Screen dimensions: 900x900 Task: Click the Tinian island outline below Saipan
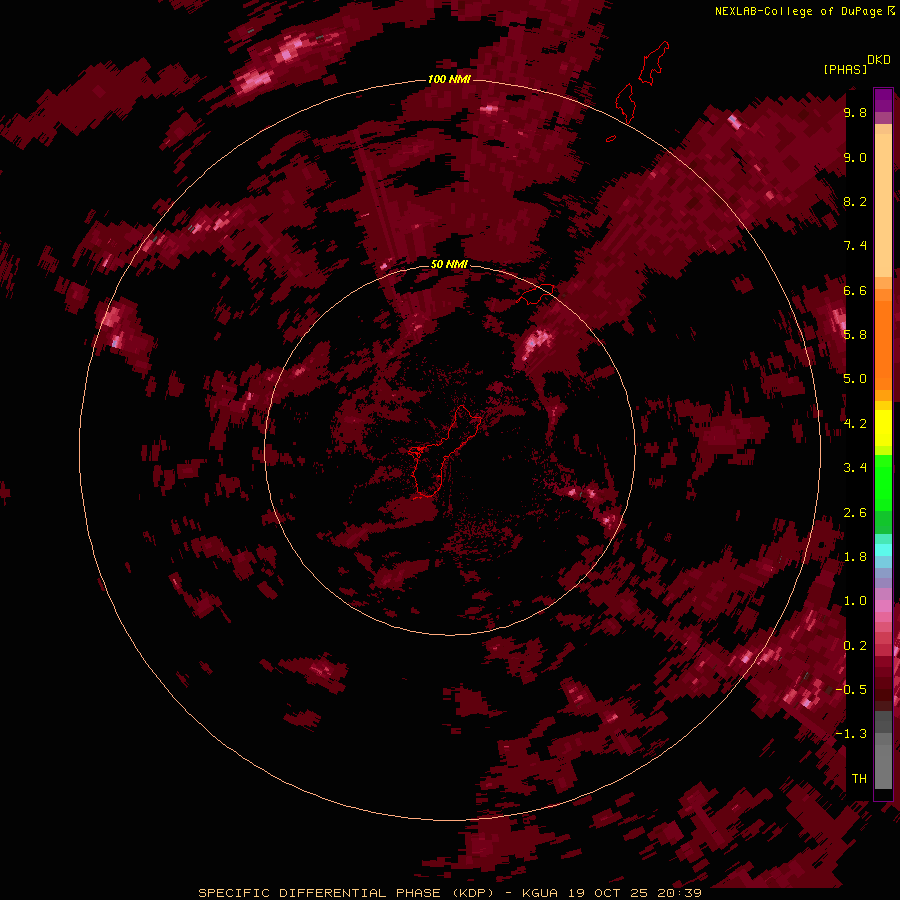click(x=625, y=103)
